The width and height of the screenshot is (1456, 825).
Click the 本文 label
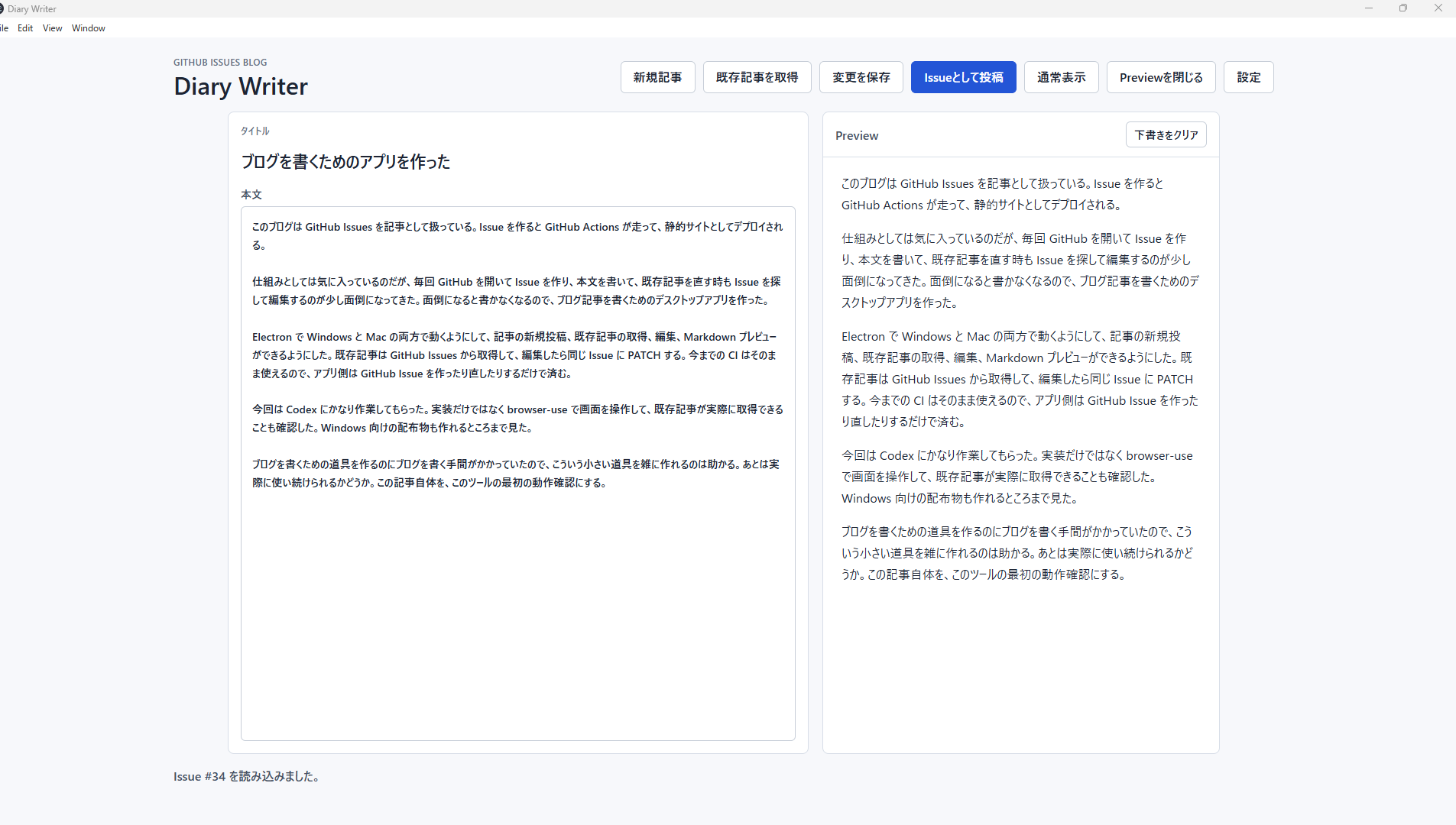click(x=251, y=195)
